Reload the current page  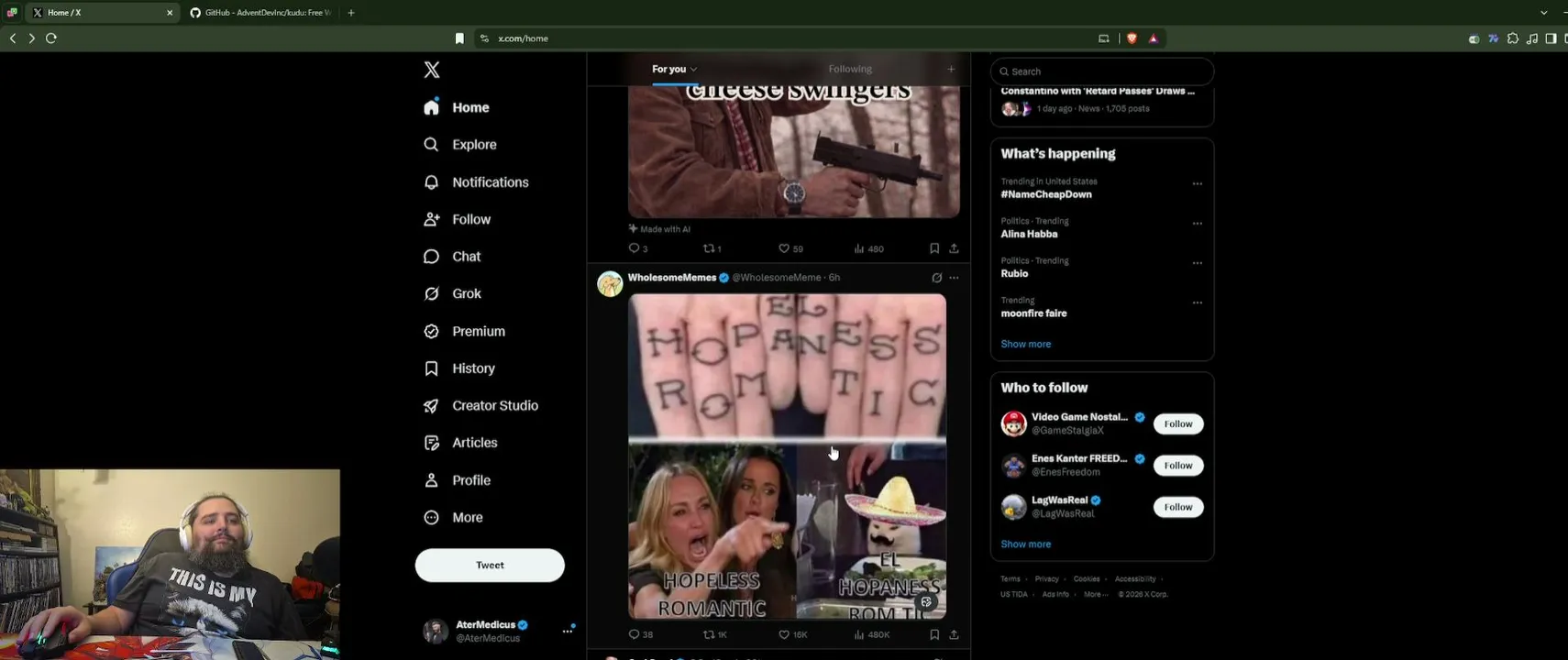pyautogui.click(x=51, y=38)
